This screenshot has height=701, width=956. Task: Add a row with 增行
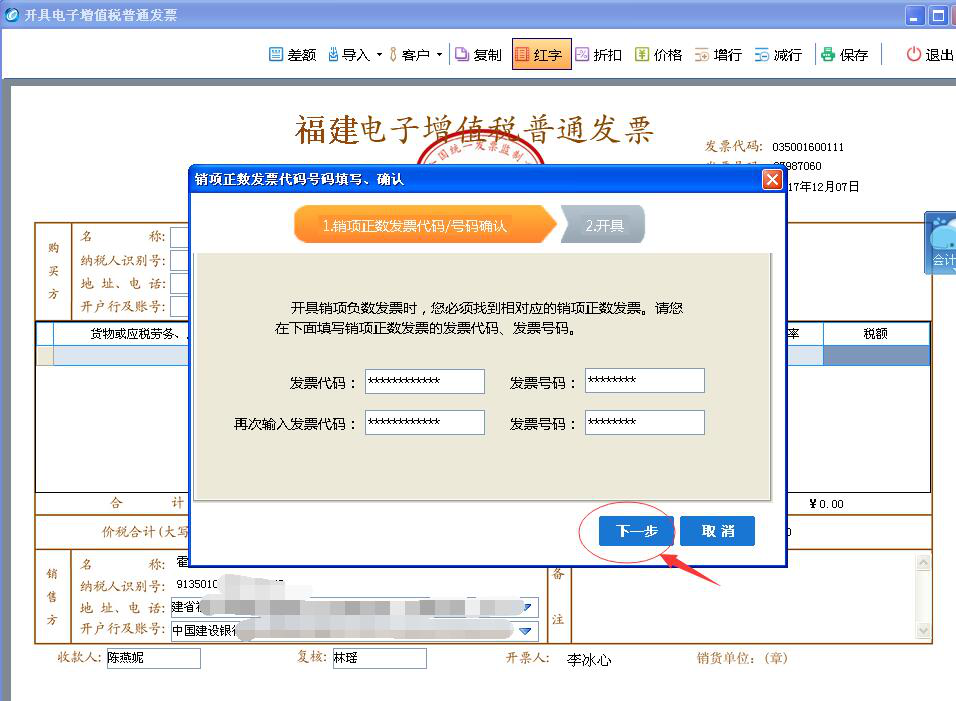tap(703, 55)
